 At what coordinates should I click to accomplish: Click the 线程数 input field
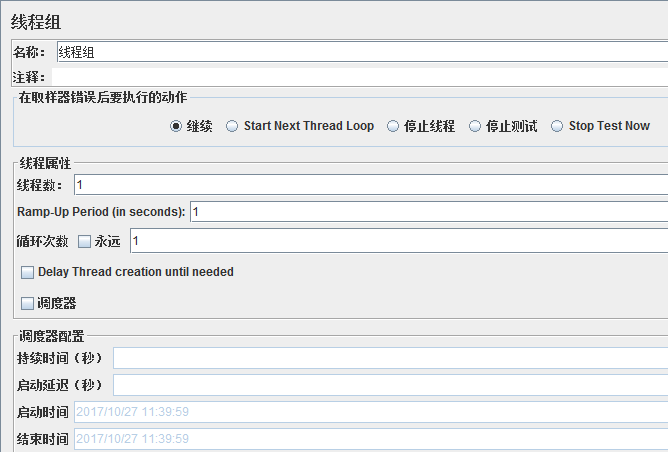371,185
